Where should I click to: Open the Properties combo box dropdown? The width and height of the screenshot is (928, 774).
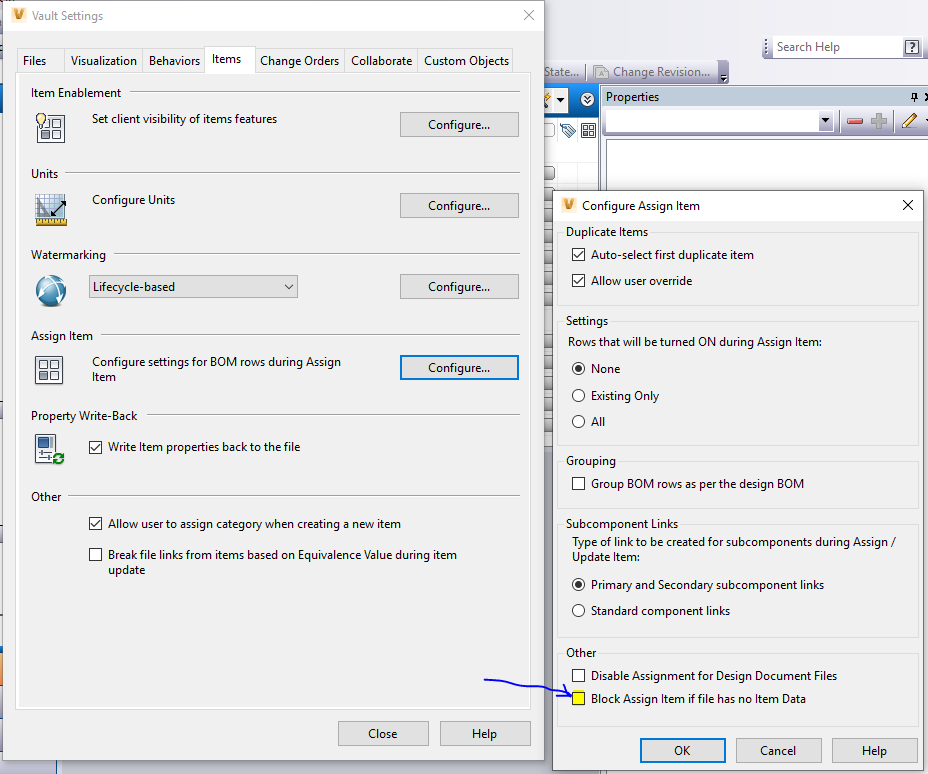coord(826,120)
